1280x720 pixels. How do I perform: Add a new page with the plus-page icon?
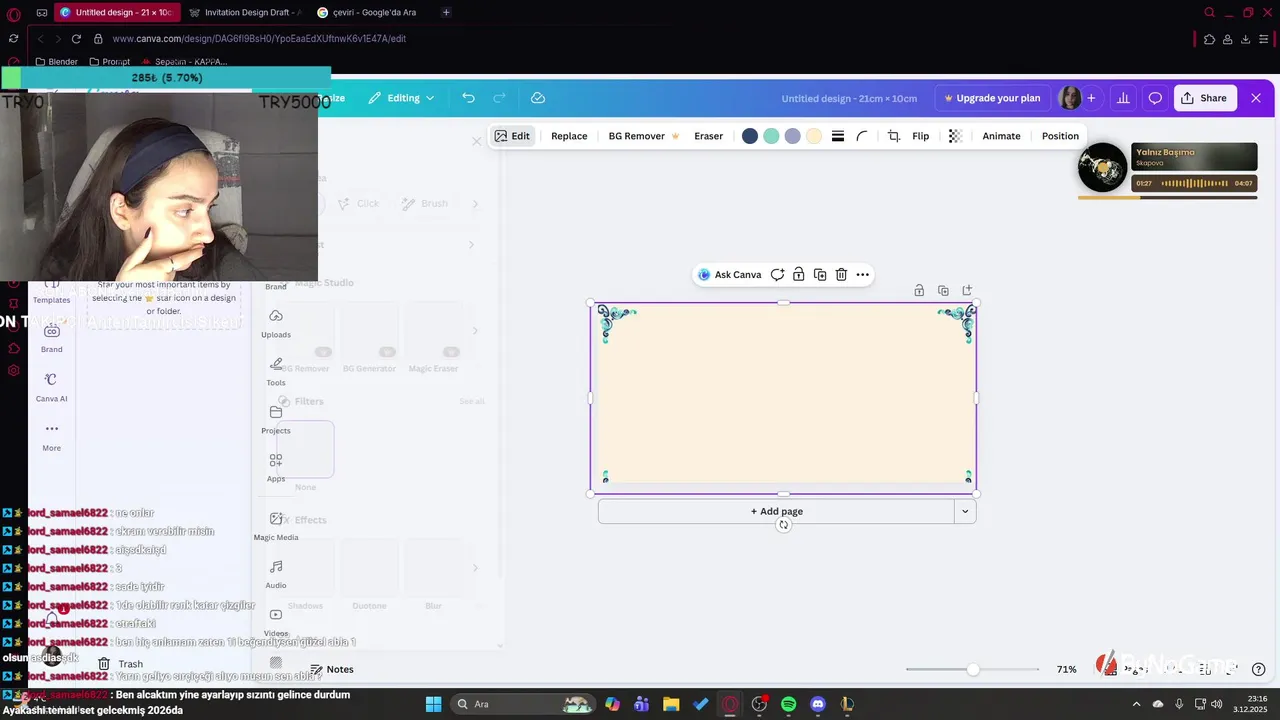[x=967, y=291]
